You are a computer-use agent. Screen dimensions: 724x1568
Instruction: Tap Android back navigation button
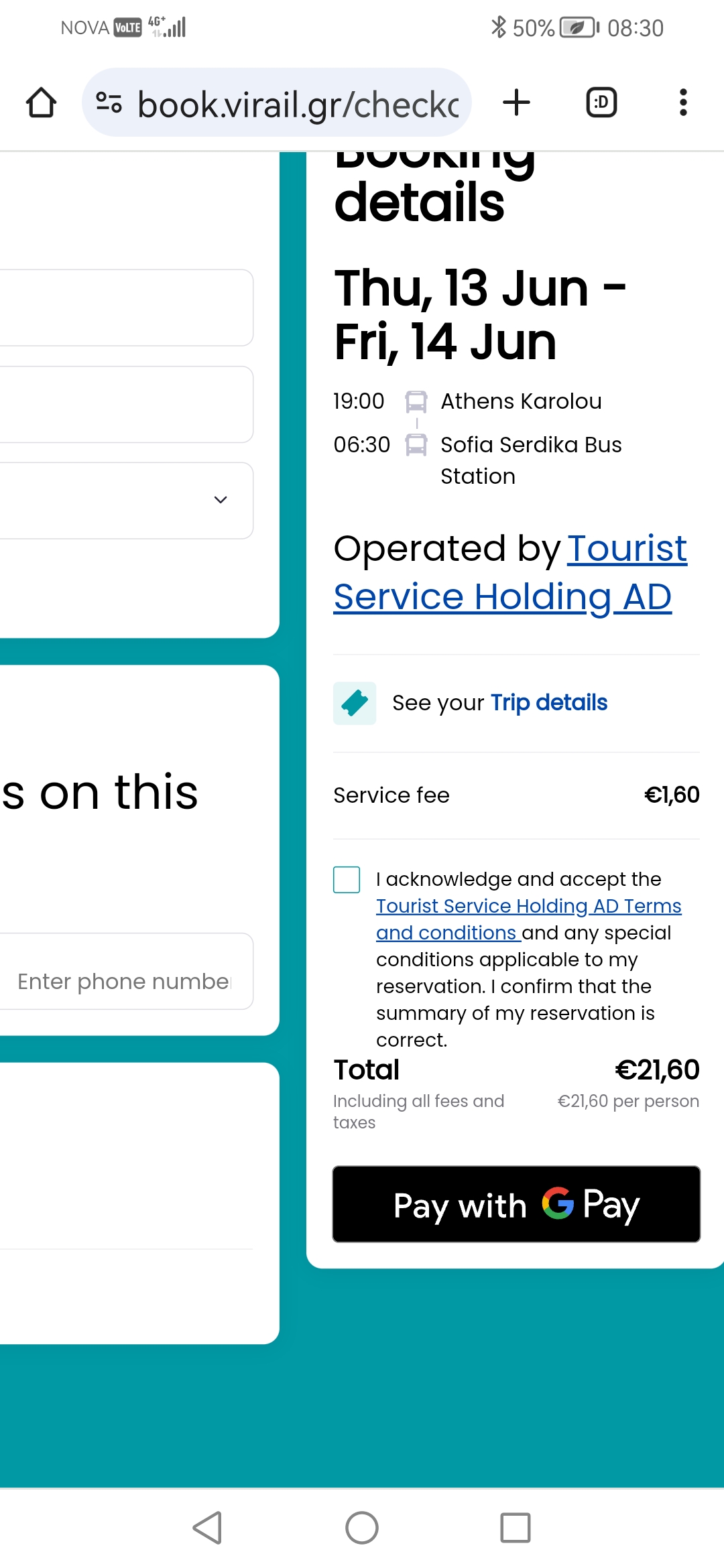[208, 1528]
